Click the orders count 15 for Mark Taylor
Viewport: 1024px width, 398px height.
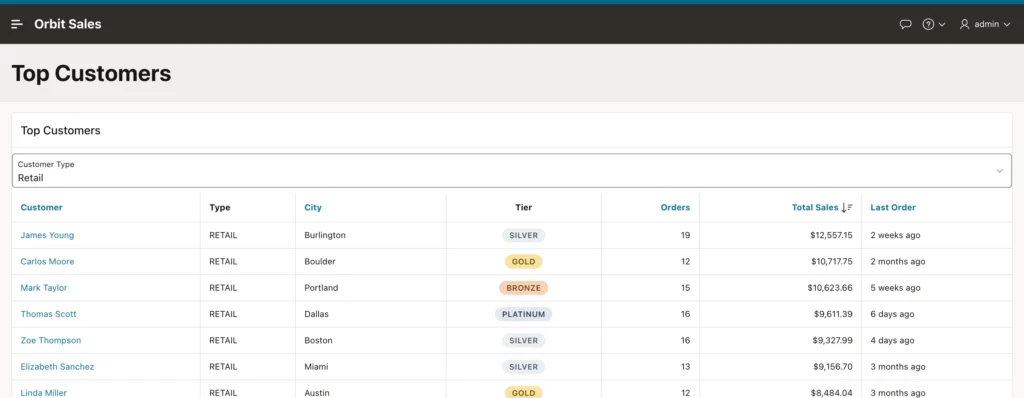pos(685,288)
